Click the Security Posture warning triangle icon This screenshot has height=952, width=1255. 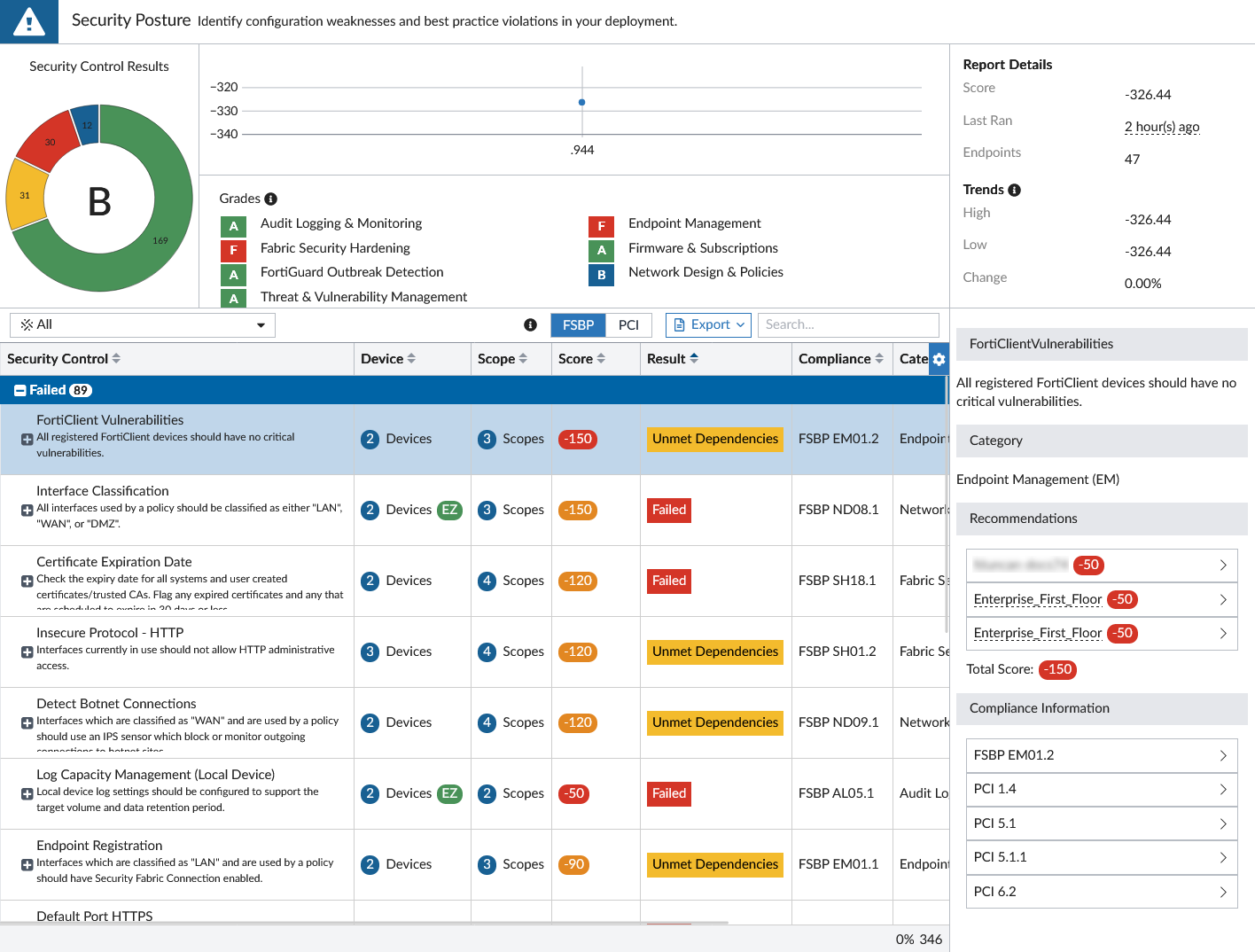pos(28,20)
